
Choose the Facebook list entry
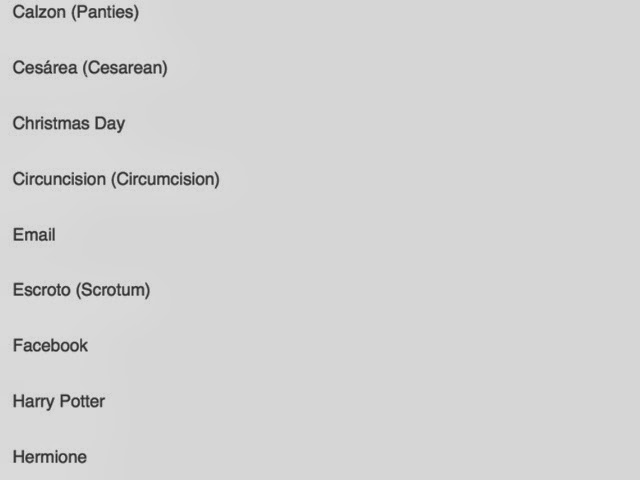[50, 346]
